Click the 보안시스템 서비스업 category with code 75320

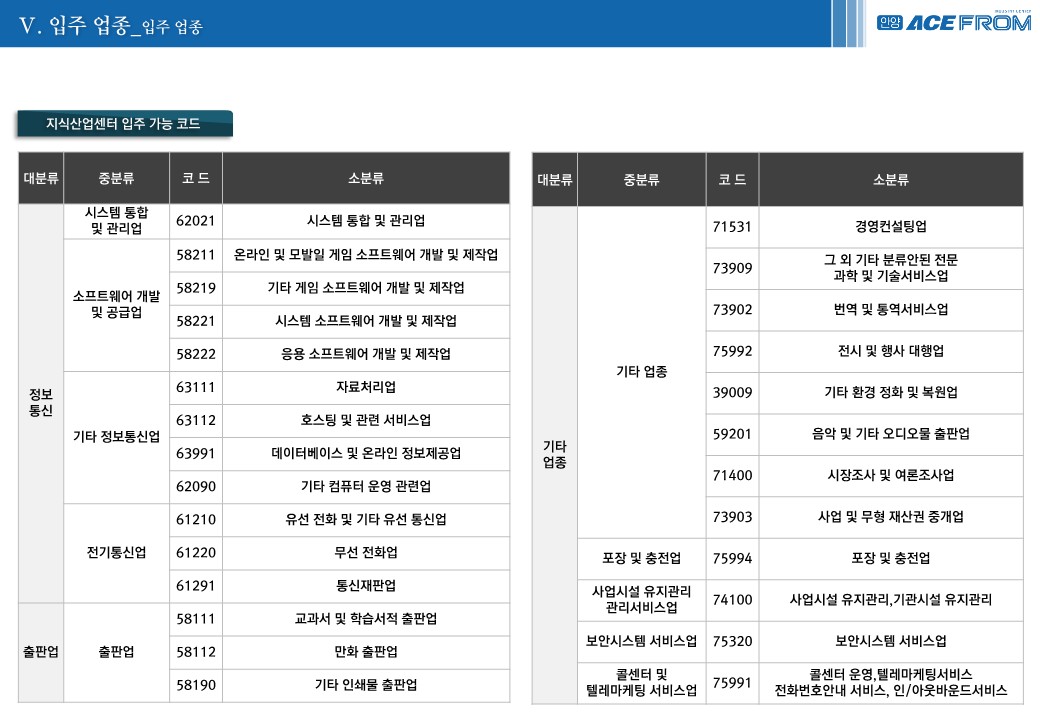(x=641, y=641)
